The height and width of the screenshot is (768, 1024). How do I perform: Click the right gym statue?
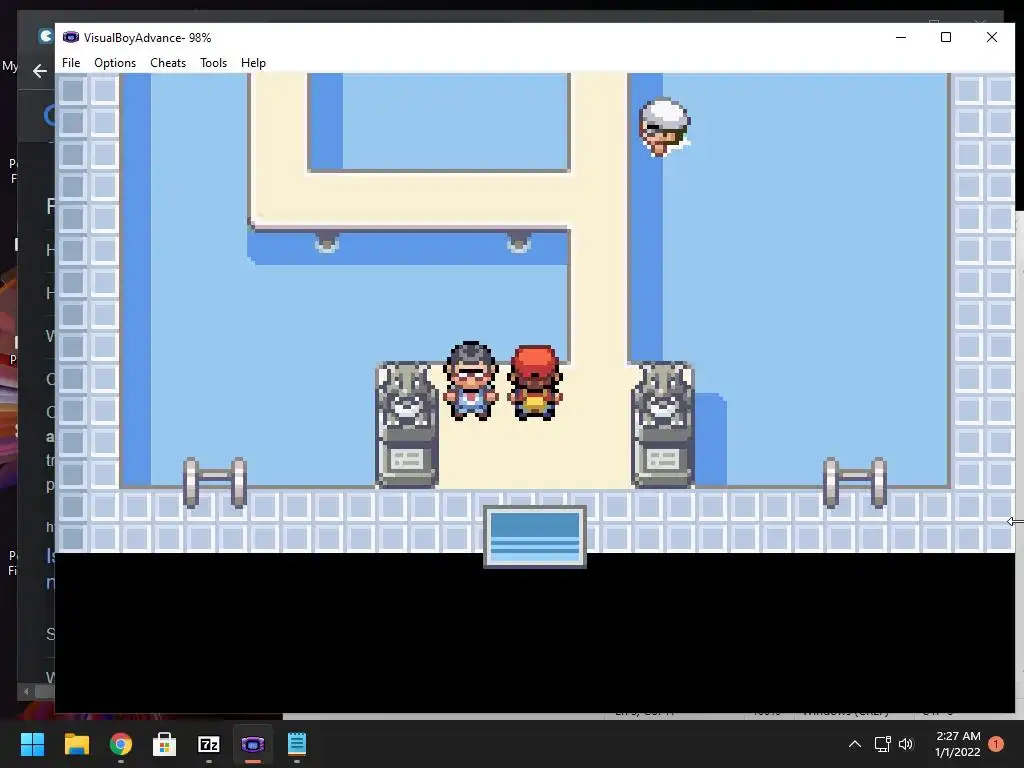663,424
